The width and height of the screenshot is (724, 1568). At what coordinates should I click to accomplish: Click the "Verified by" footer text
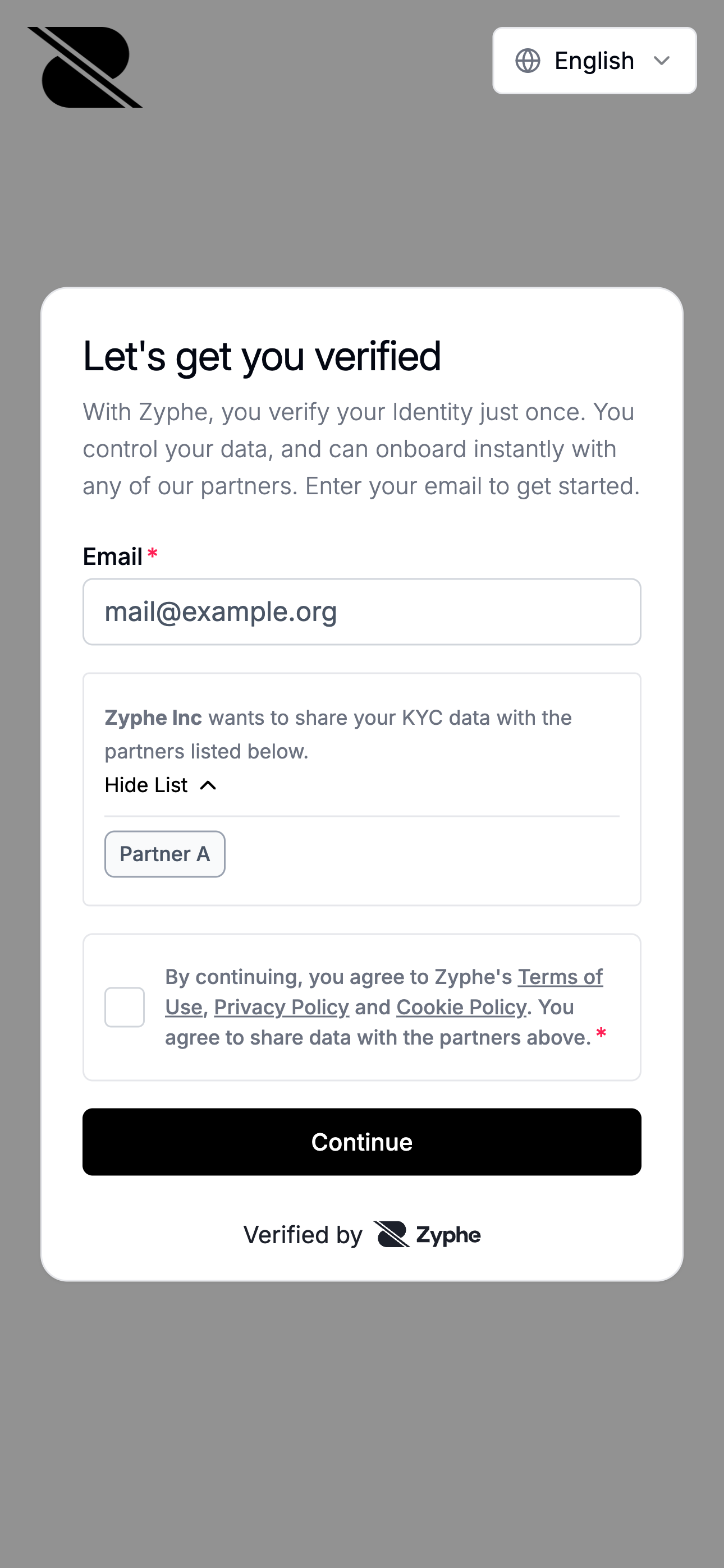point(303,1235)
